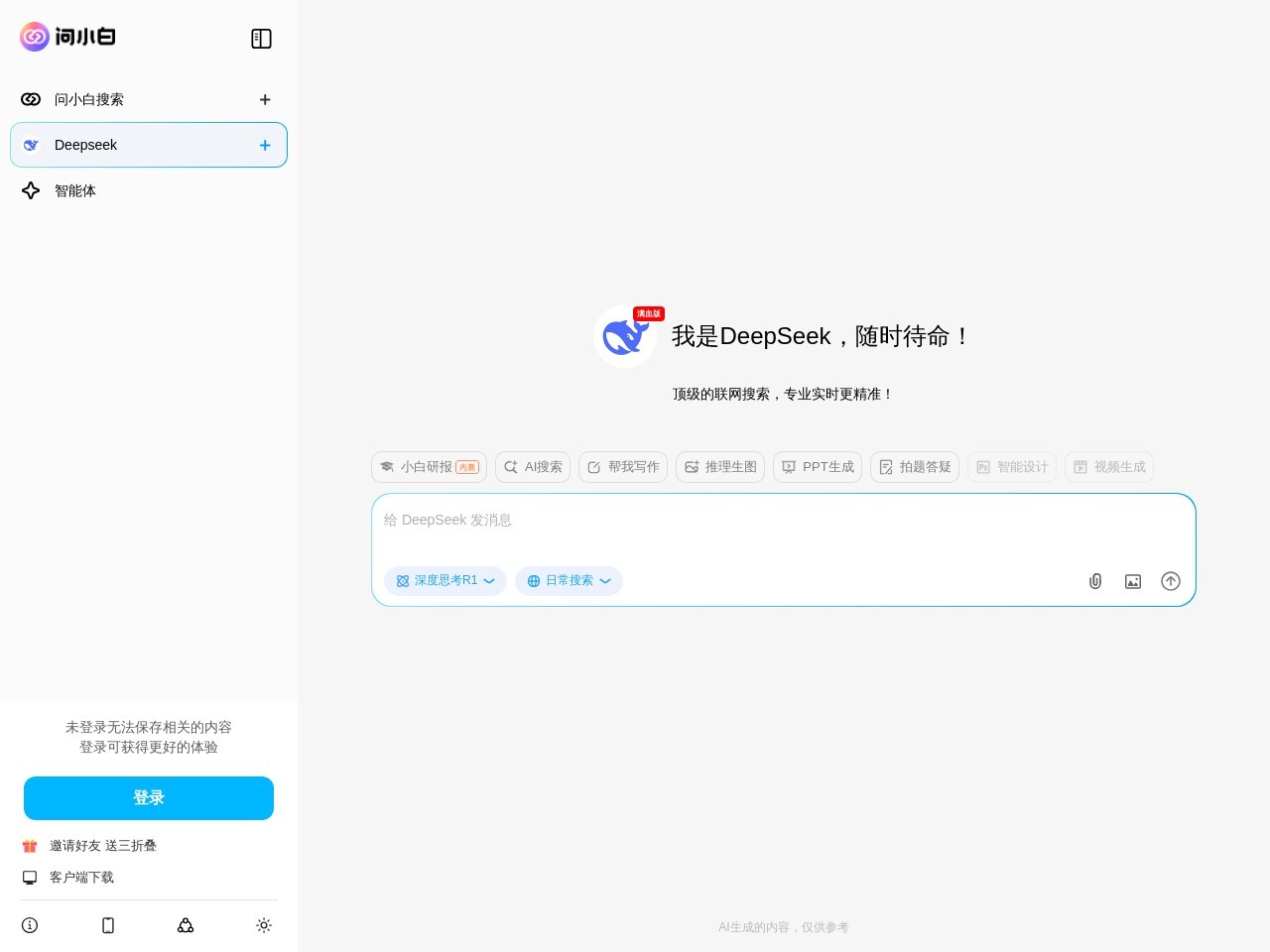Toggle 深度思考R1 mode
1270x952 pixels.
(439, 580)
